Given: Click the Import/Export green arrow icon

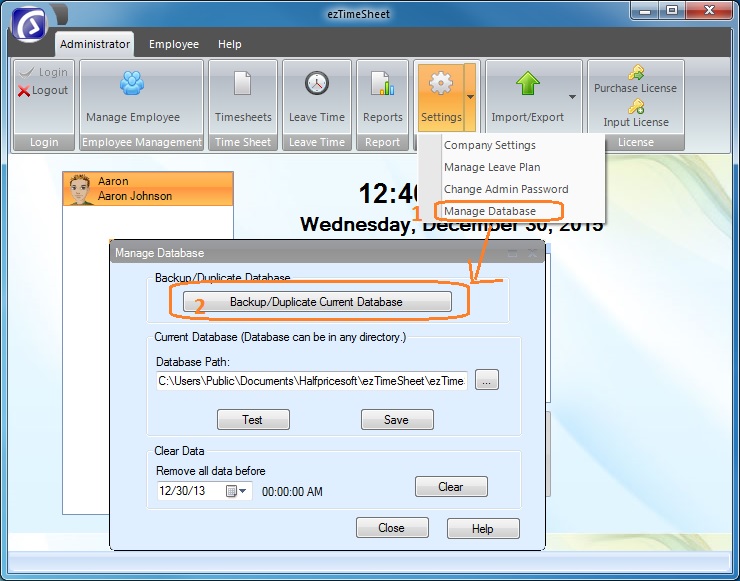Looking at the screenshot, I should coord(527,84).
